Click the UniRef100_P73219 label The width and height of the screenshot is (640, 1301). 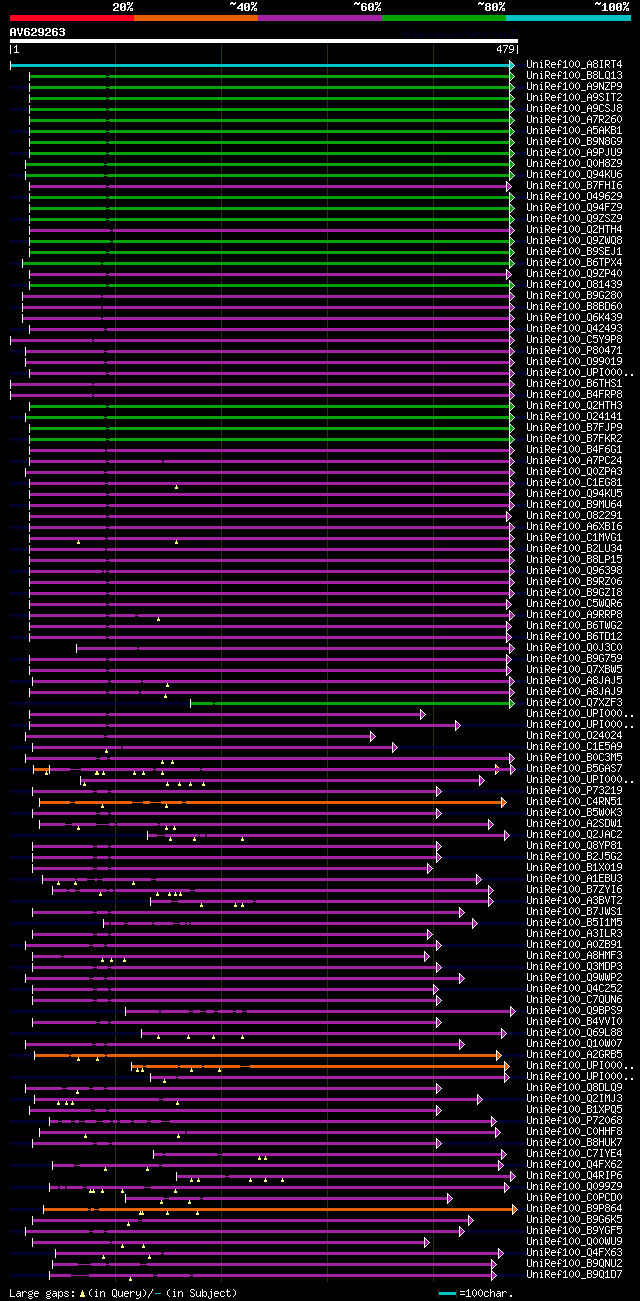click(x=574, y=790)
